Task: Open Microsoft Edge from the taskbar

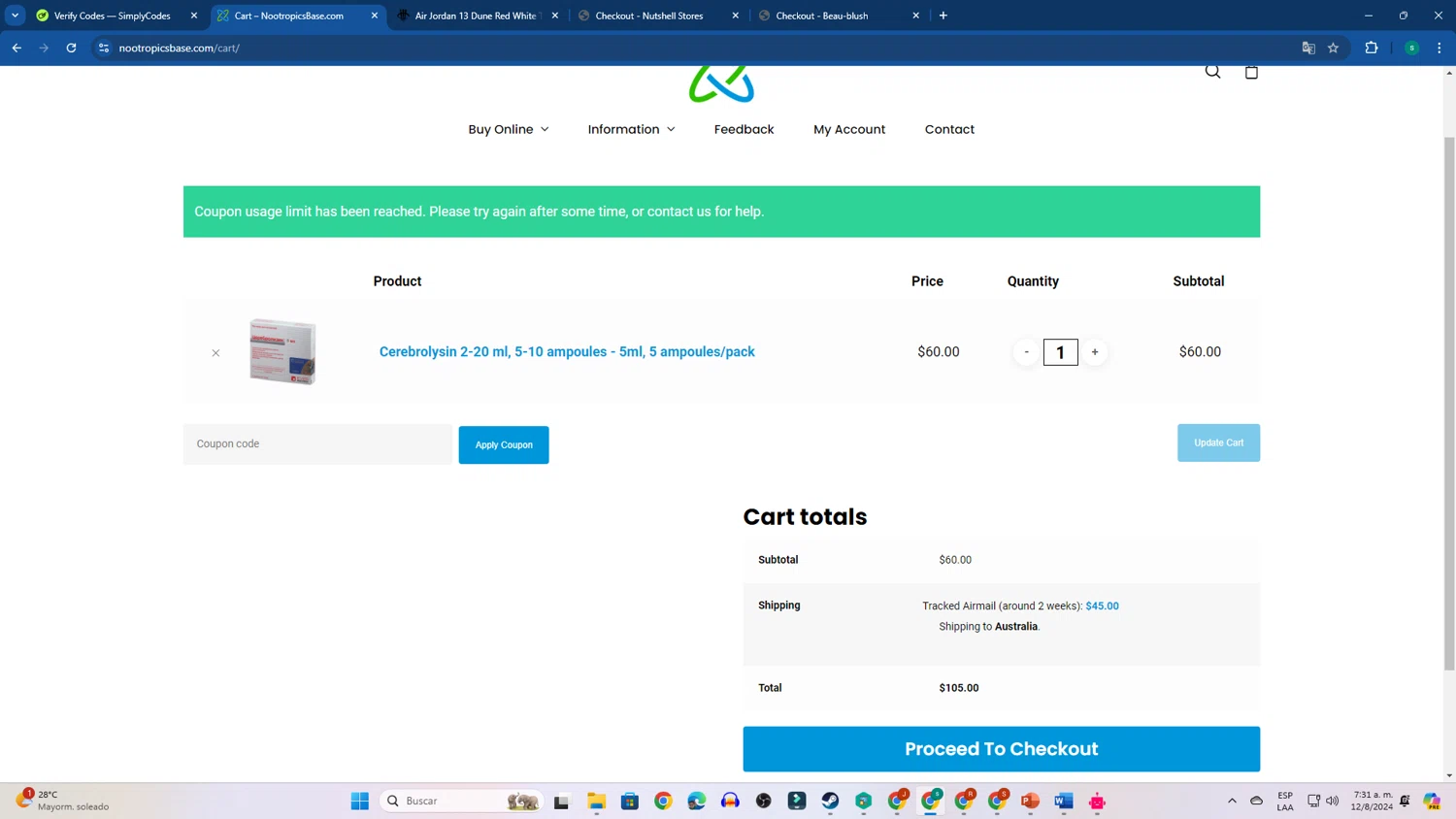Action: coord(697,802)
